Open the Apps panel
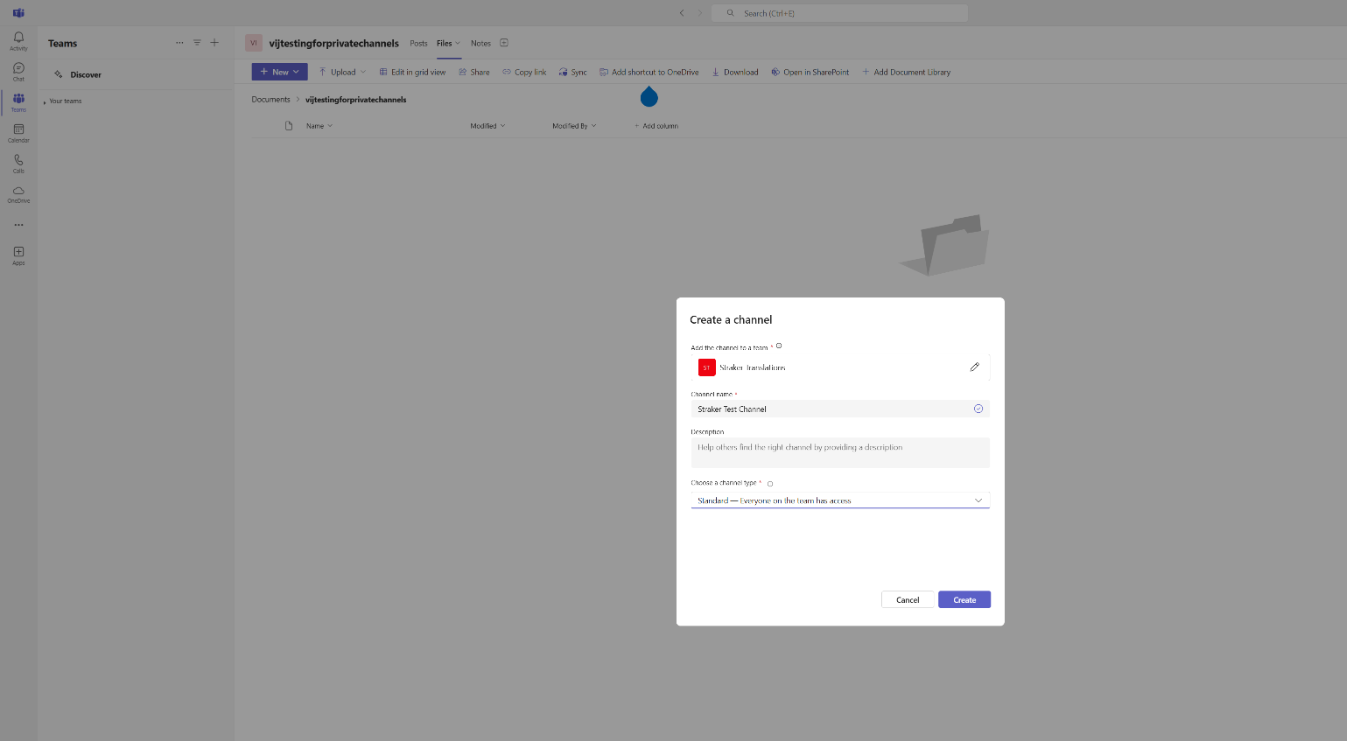This screenshot has height=741, width=1347. (x=18, y=252)
